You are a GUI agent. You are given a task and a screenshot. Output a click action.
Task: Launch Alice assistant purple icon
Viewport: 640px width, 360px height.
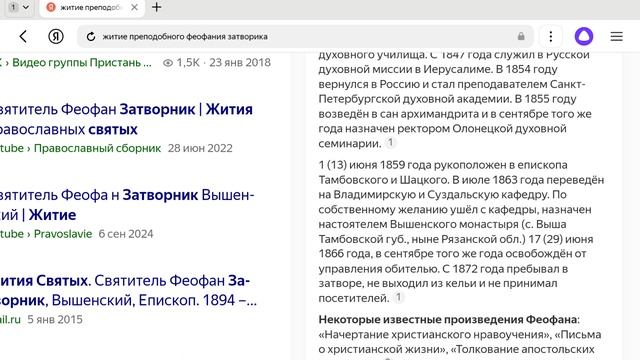tap(584, 36)
